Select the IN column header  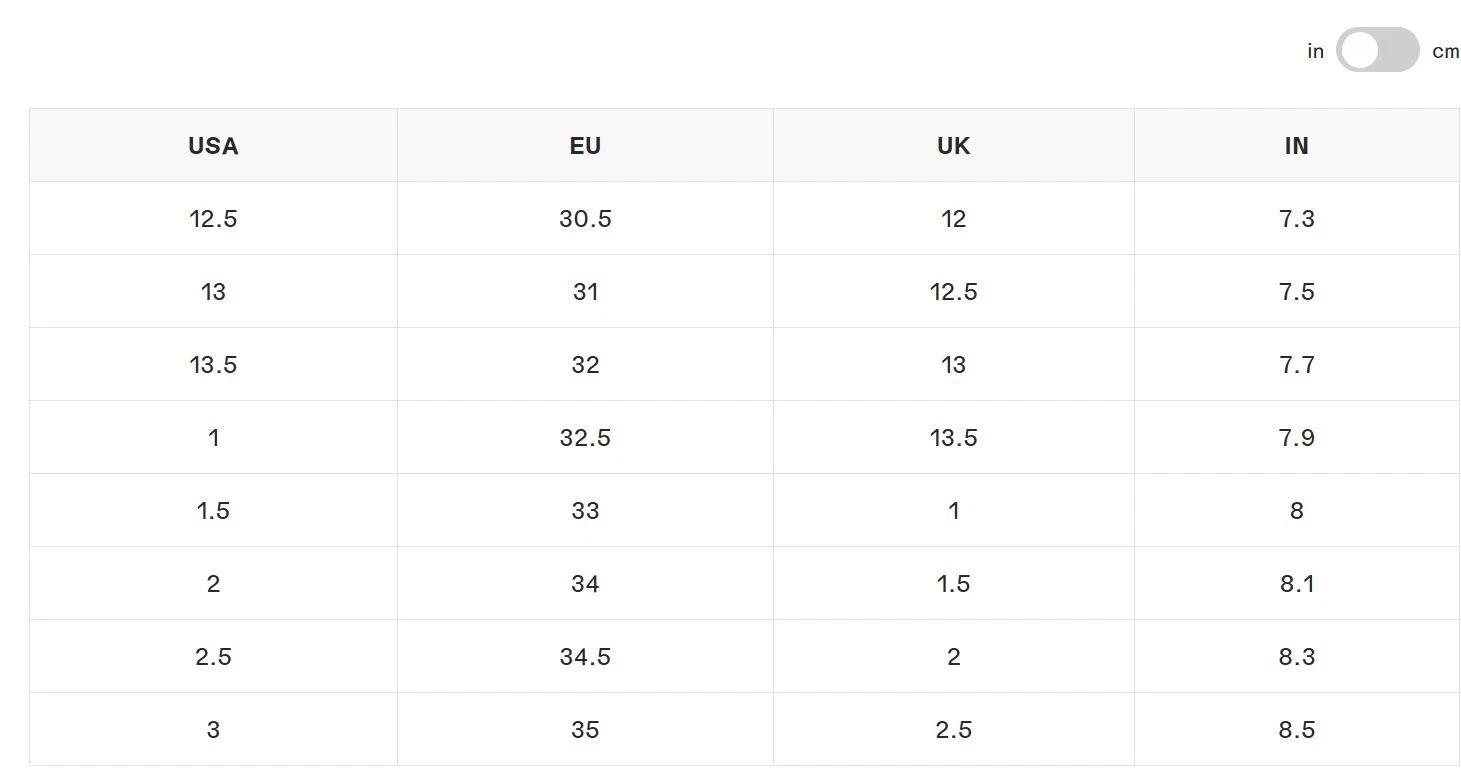[x=1296, y=145]
